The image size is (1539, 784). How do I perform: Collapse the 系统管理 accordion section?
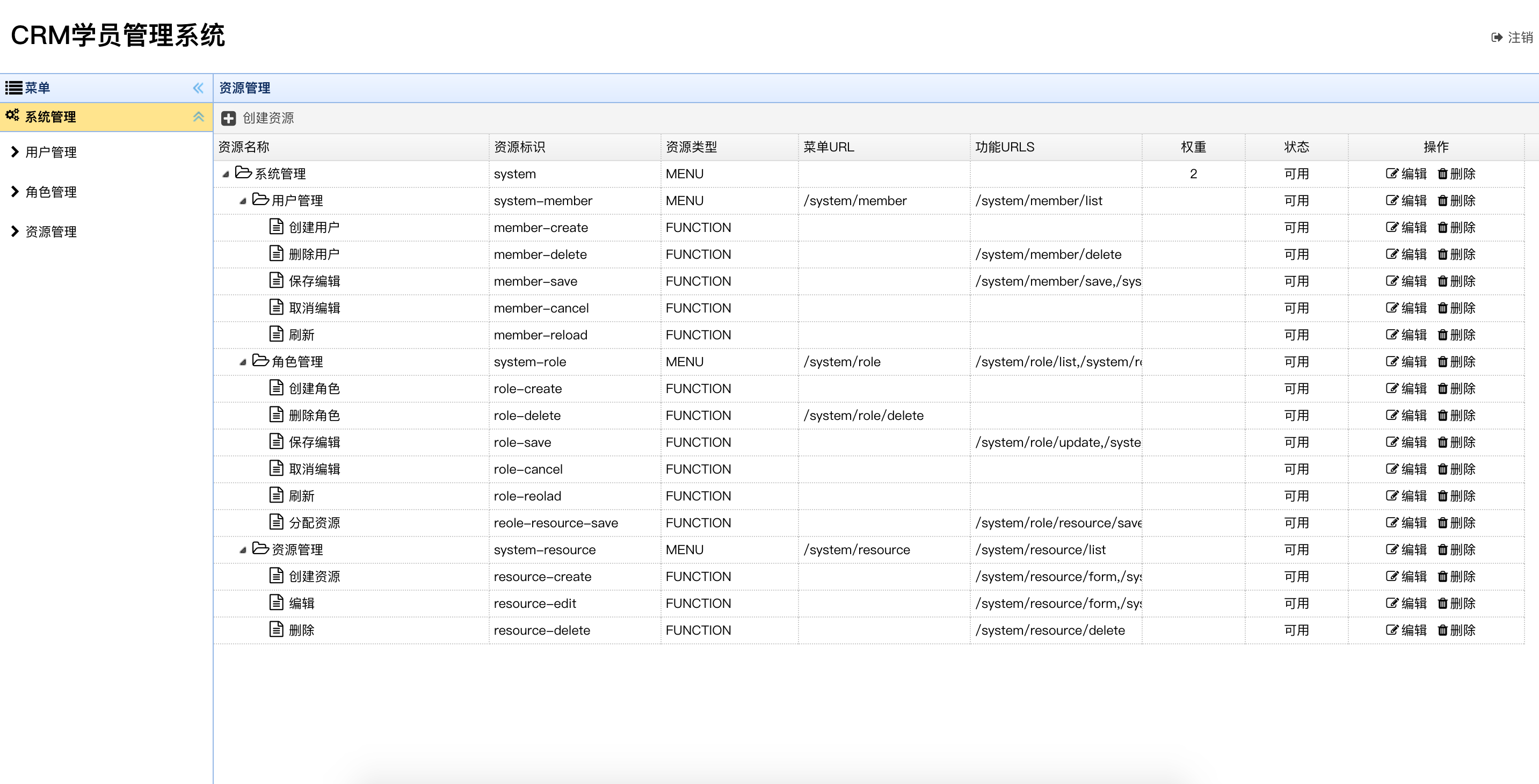coord(198,117)
